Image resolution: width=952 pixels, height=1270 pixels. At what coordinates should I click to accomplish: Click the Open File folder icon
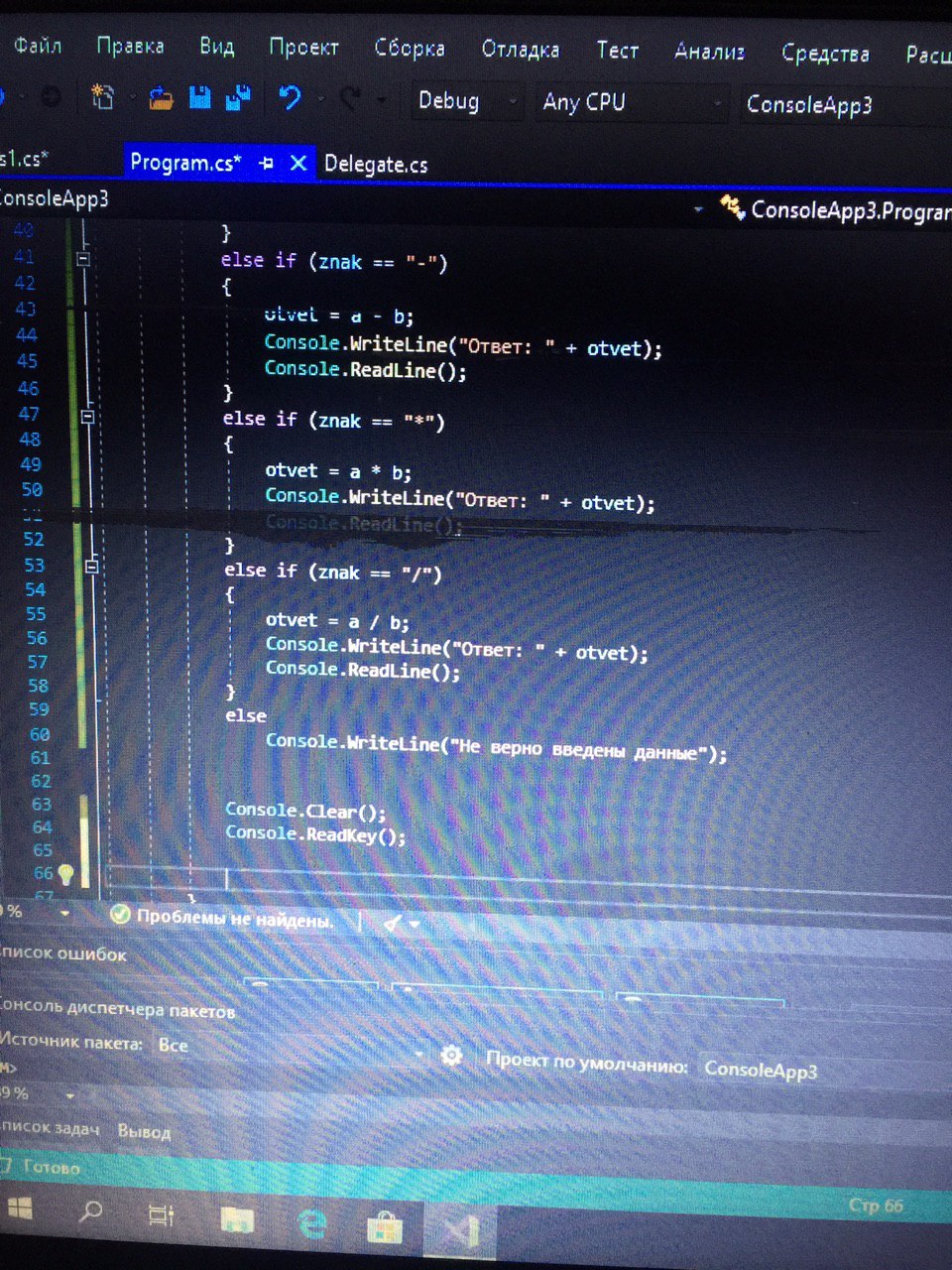click(161, 98)
